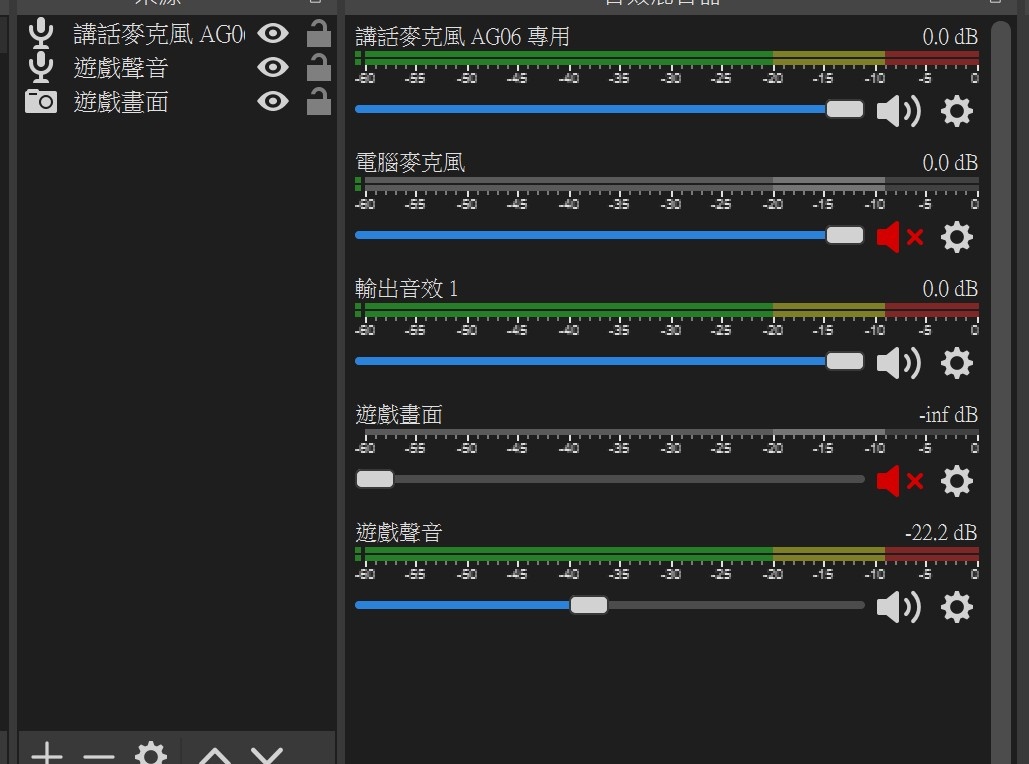1029x764 pixels.
Task: Open settings gear for 輸出音效 1
Action: point(956,363)
